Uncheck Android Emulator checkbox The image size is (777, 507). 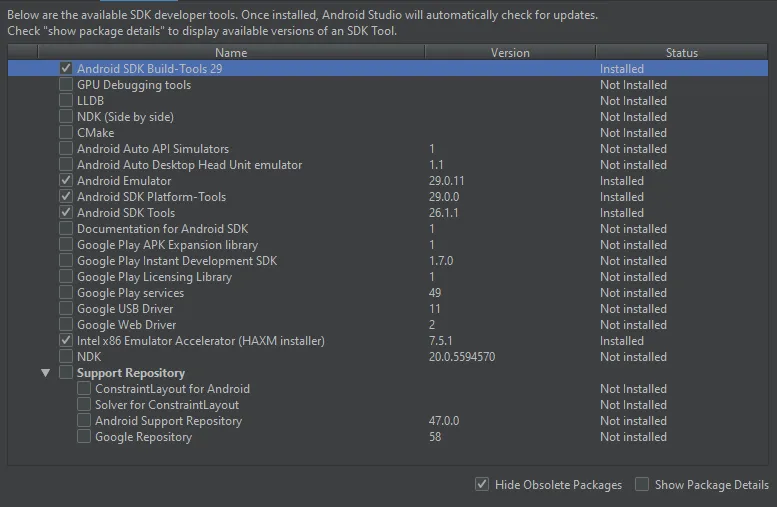coord(66,181)
